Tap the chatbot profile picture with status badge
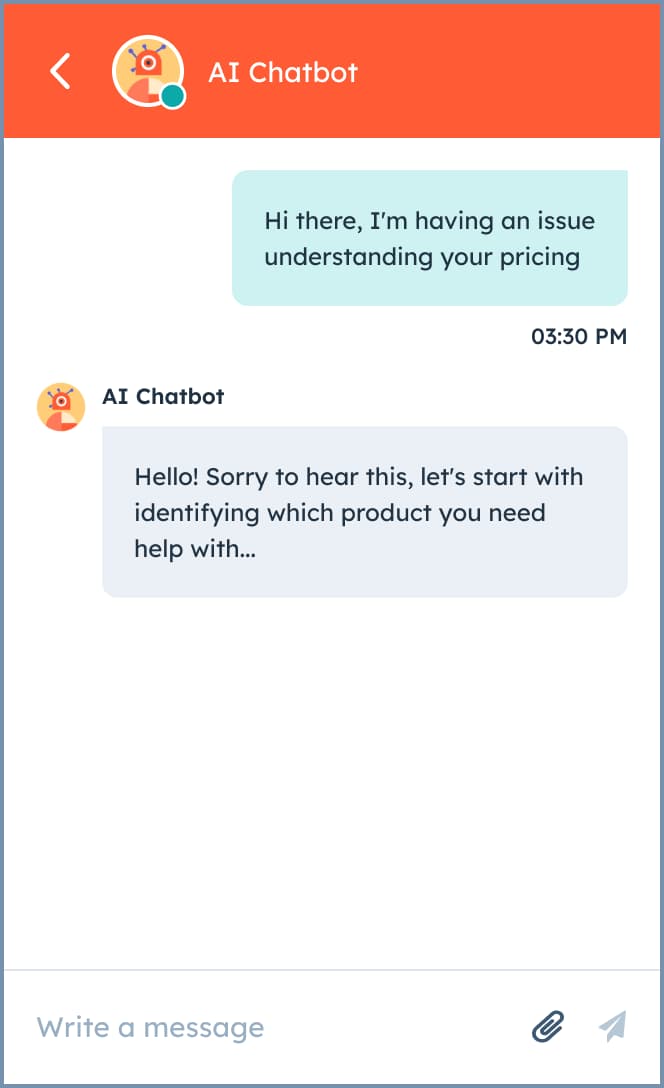Screen dimensions: 664x1088 click(147, 71)
